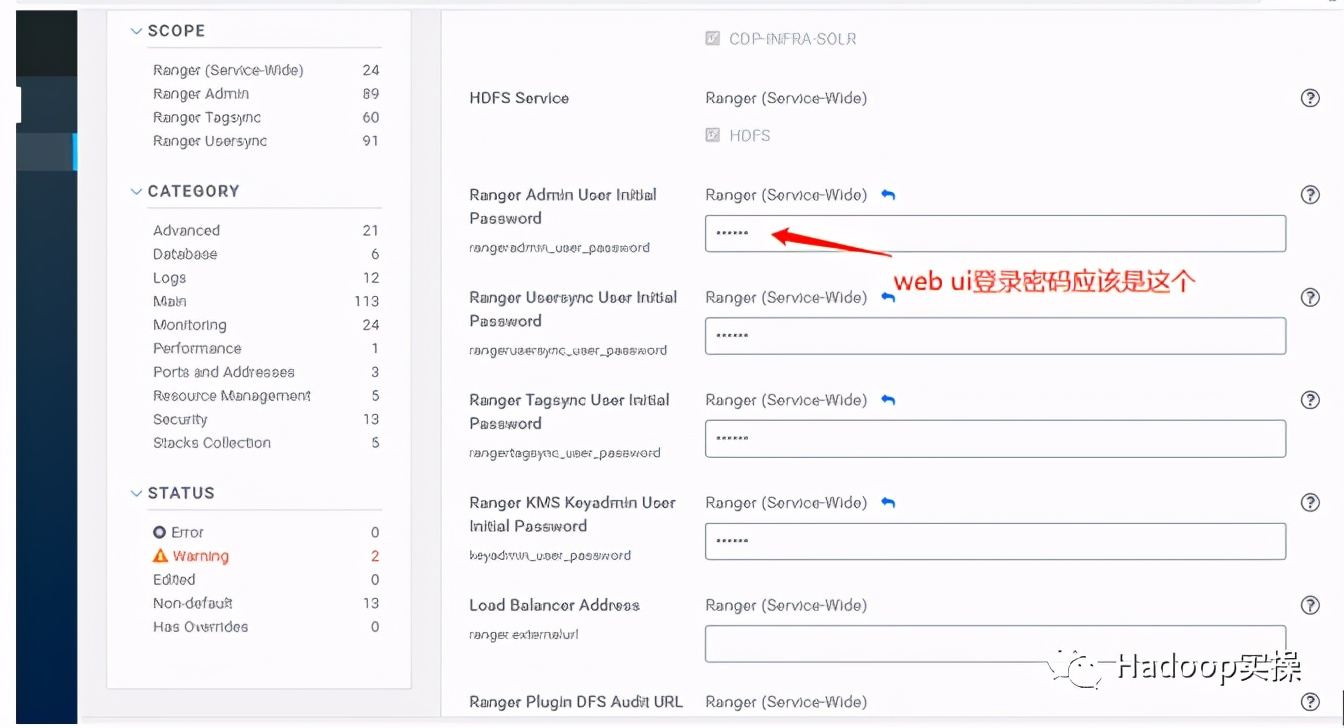This screenshot has height=728, width=1344.
Task: Revert the Ranger Admin User Initial Password change
Action: coord(888,196)
